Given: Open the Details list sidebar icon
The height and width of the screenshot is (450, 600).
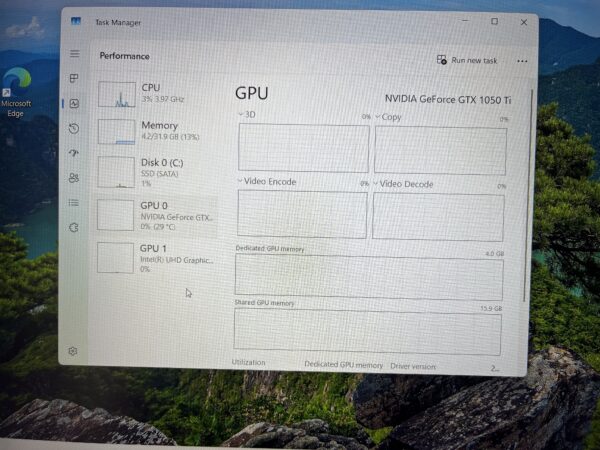Looking at the screenshot, I should pos(73,202).
